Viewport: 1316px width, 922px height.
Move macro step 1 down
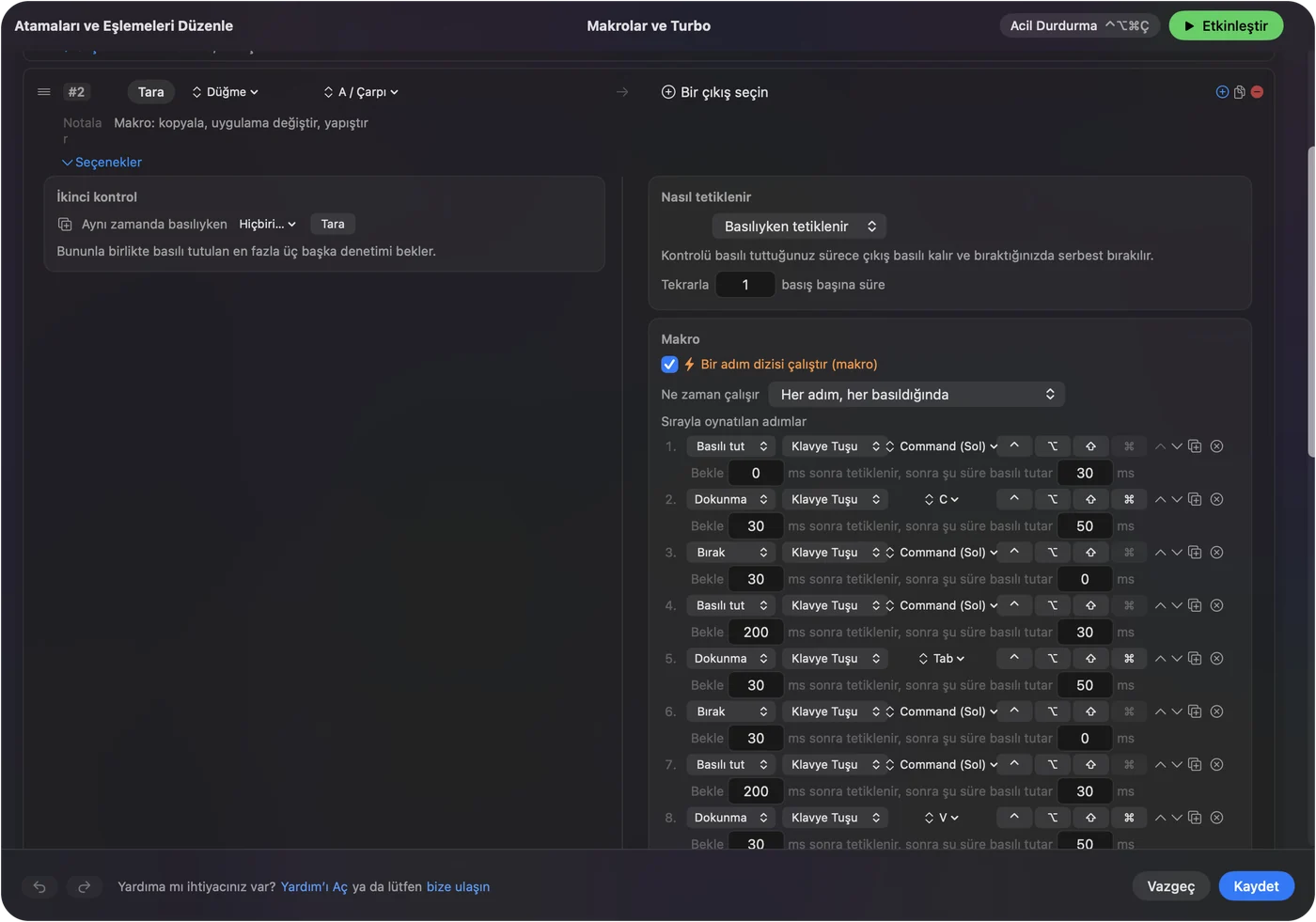click(1177, 446)
